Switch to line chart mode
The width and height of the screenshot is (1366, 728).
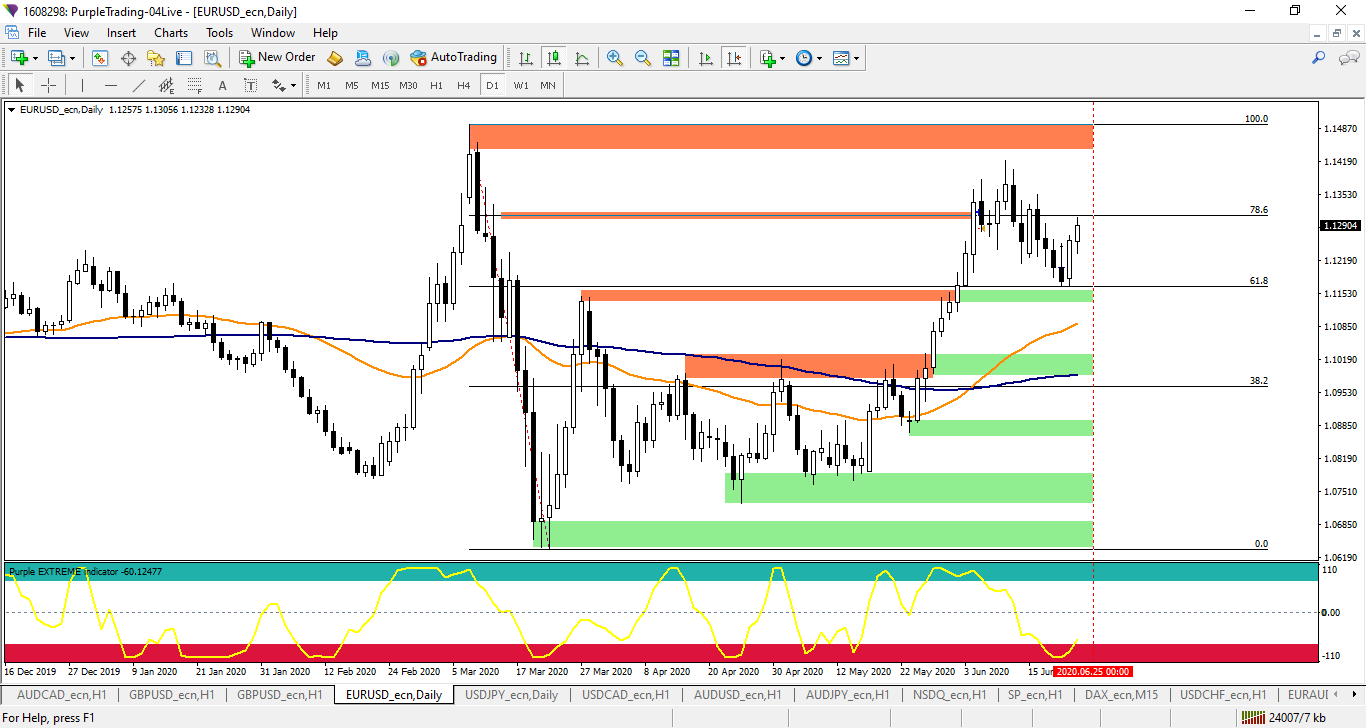pos(582,58)
